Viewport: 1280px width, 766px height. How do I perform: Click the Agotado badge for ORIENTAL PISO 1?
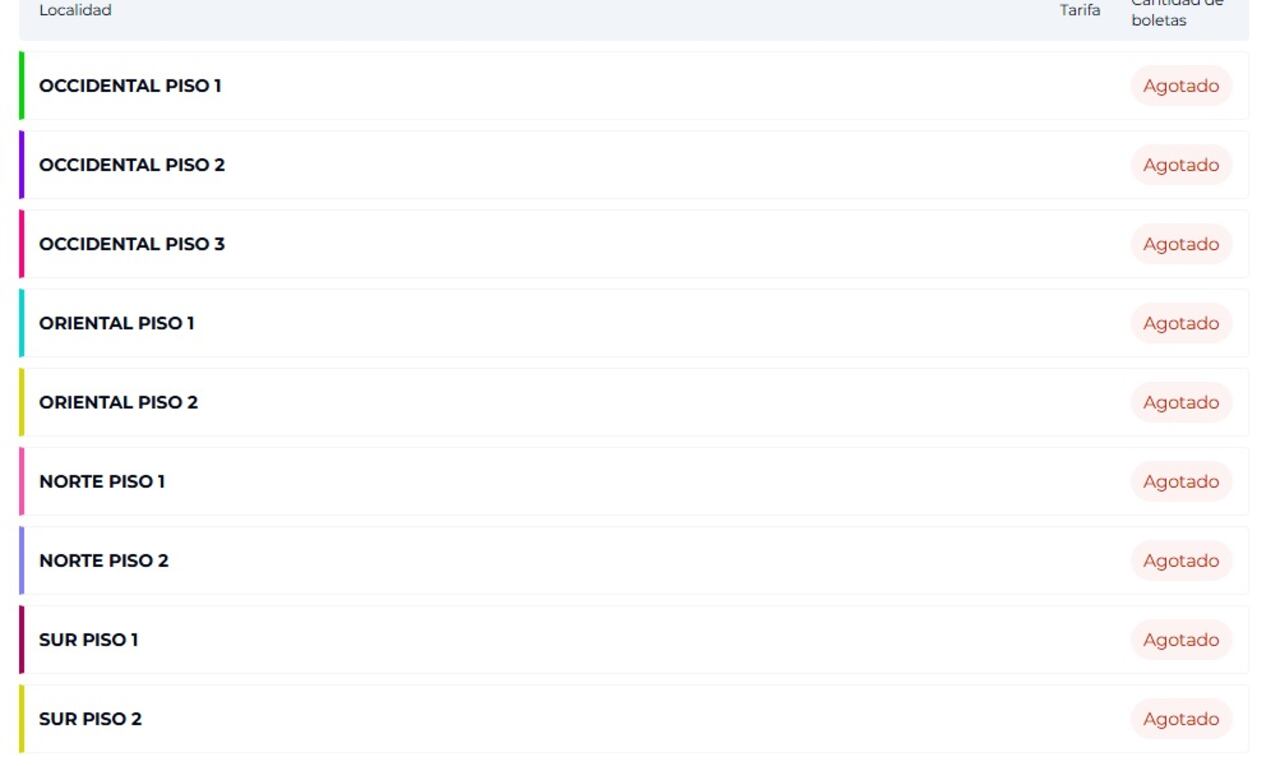pyautogui.click(x=1181, y=323)
